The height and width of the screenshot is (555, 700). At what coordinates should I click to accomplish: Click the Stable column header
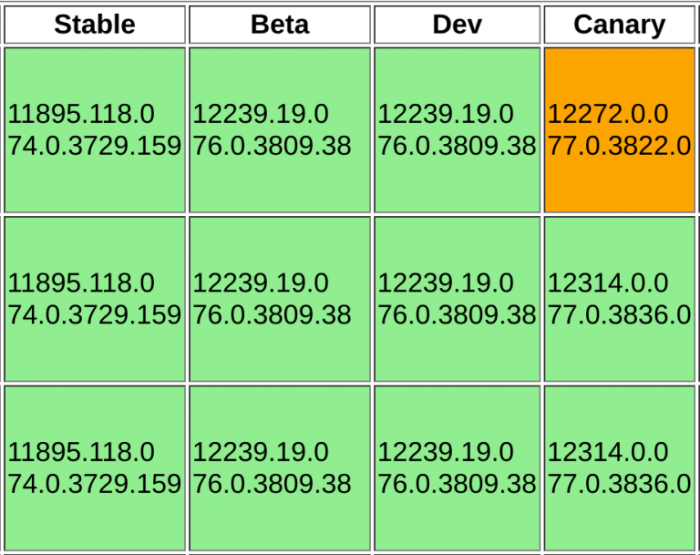click(x=95, y=25)
